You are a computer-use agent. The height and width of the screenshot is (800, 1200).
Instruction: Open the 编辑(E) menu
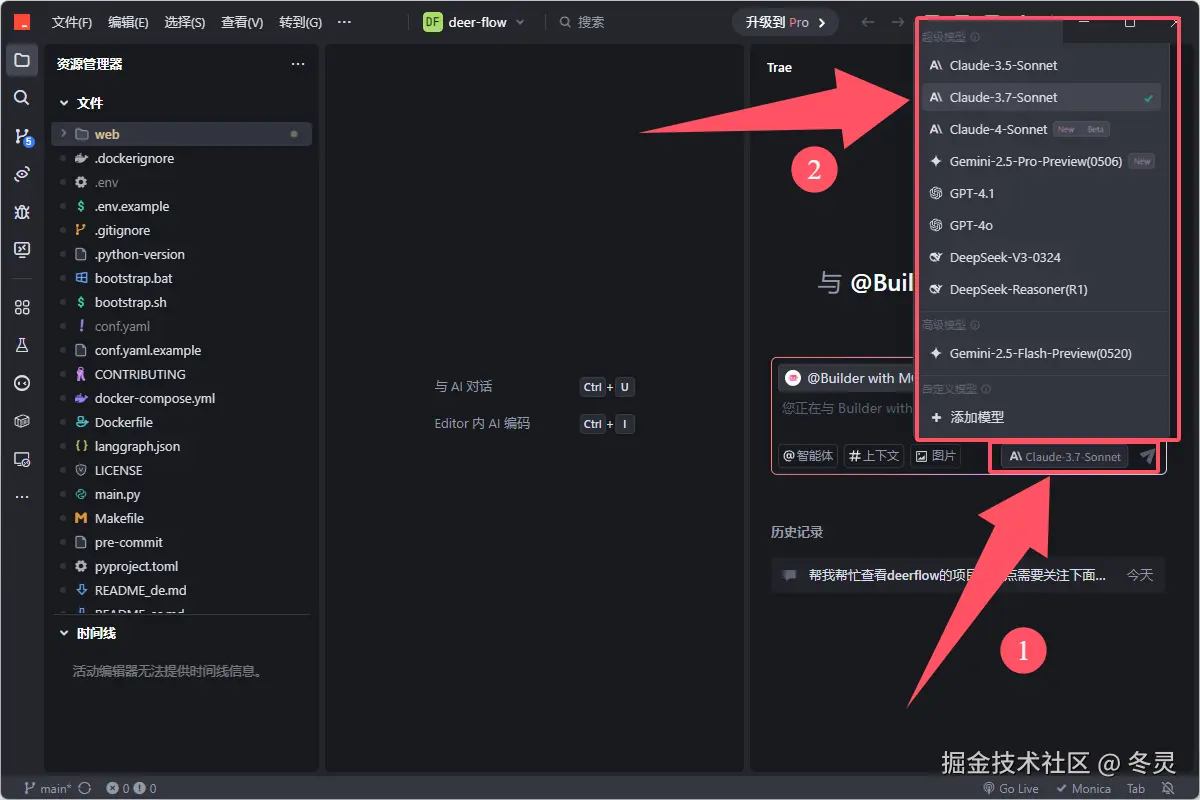pyautogui.click(x=128, y=22)
